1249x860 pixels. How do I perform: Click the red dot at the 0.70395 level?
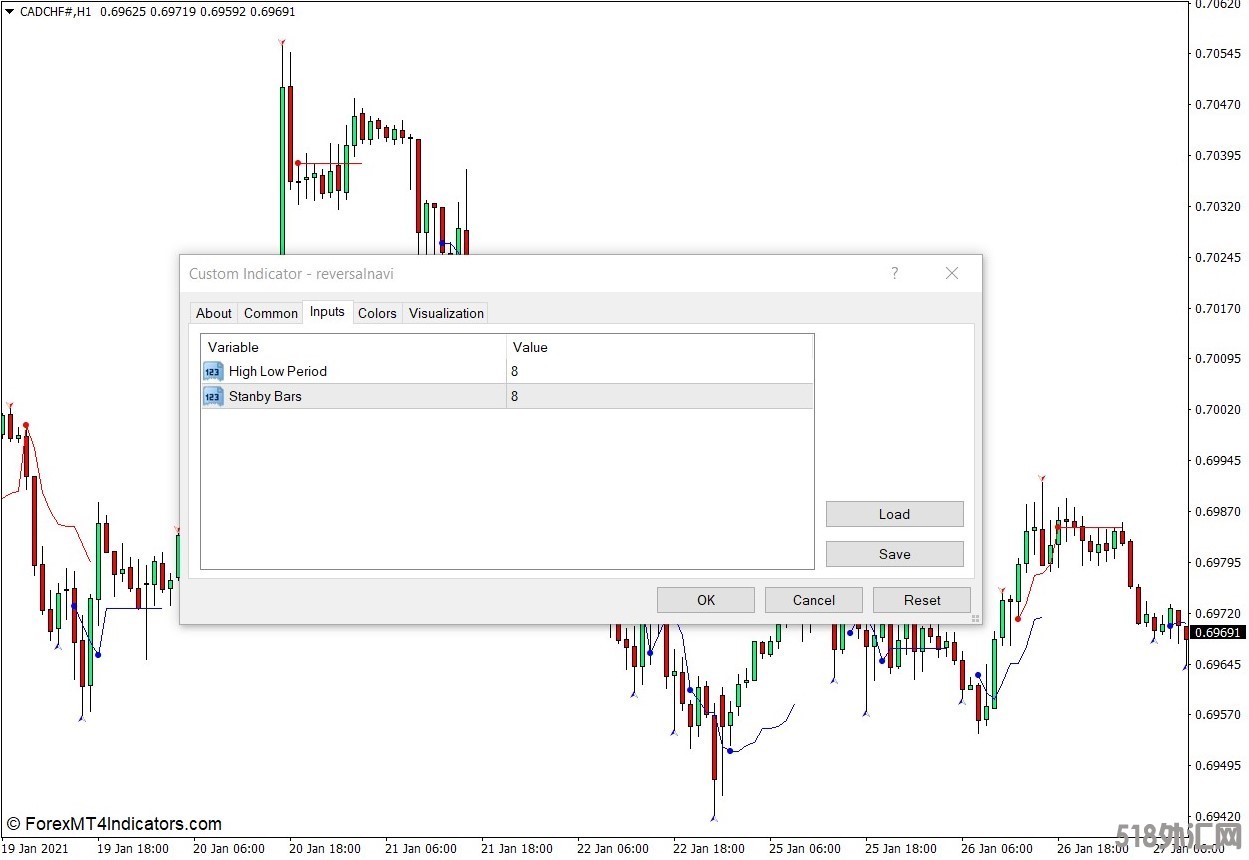pos(298,163)
